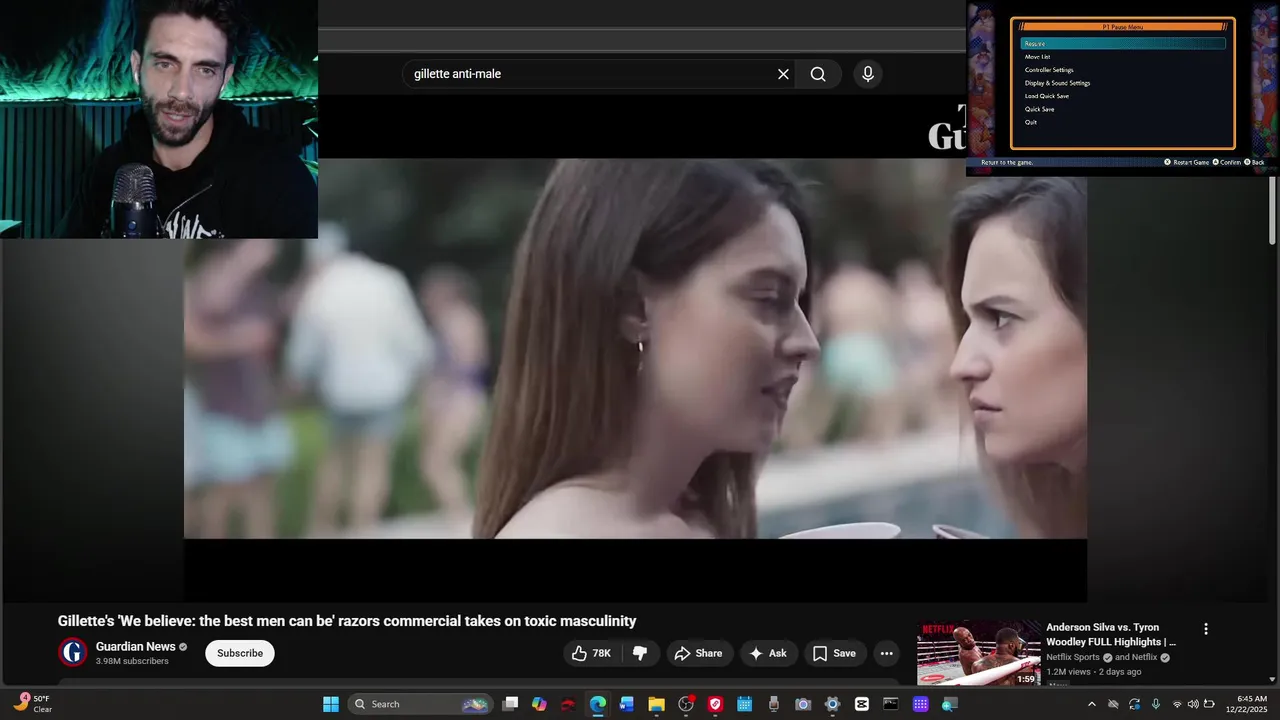
Task: Select Quit in the pause menu
Action: 1031,122
